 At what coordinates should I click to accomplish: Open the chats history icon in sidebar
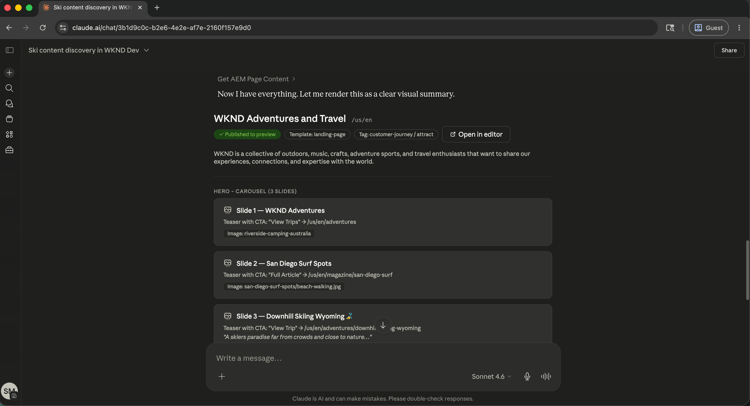click(9, 103)
